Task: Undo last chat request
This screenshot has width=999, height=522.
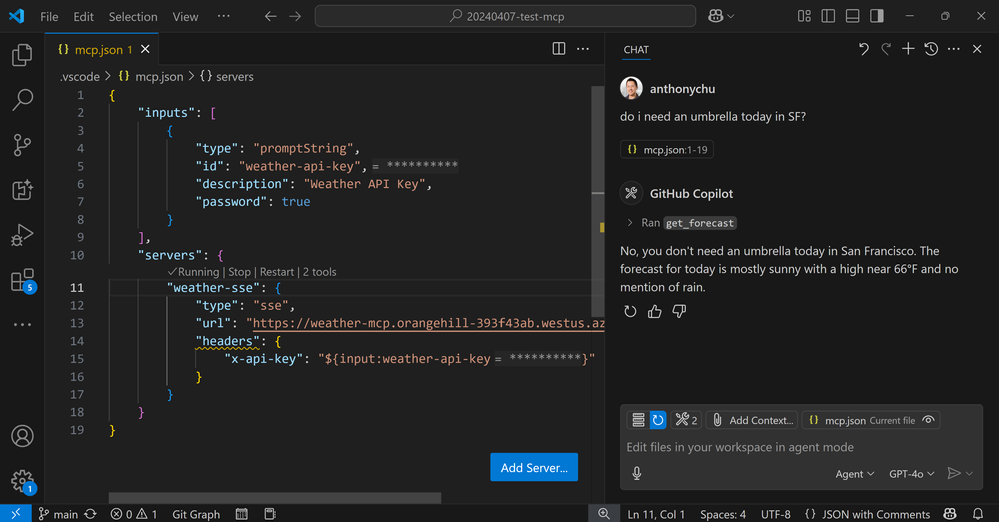Action: tap(863, 49)
